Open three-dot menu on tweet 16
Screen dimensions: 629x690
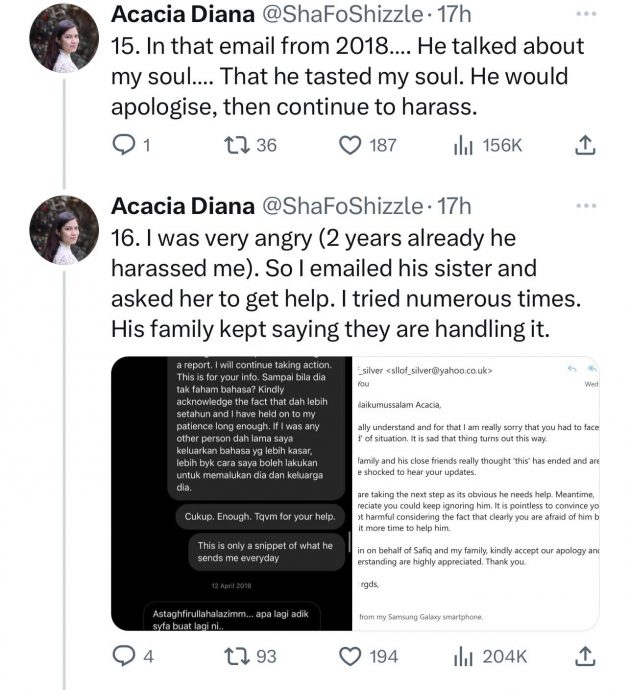click(587, 206)
